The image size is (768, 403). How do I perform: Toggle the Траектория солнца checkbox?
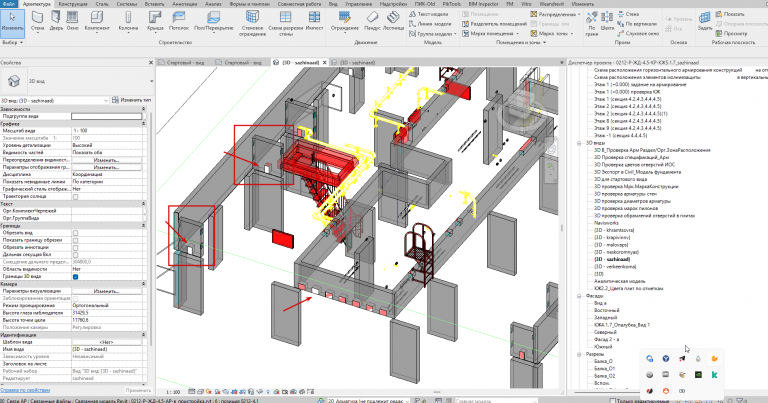(75, 197)
